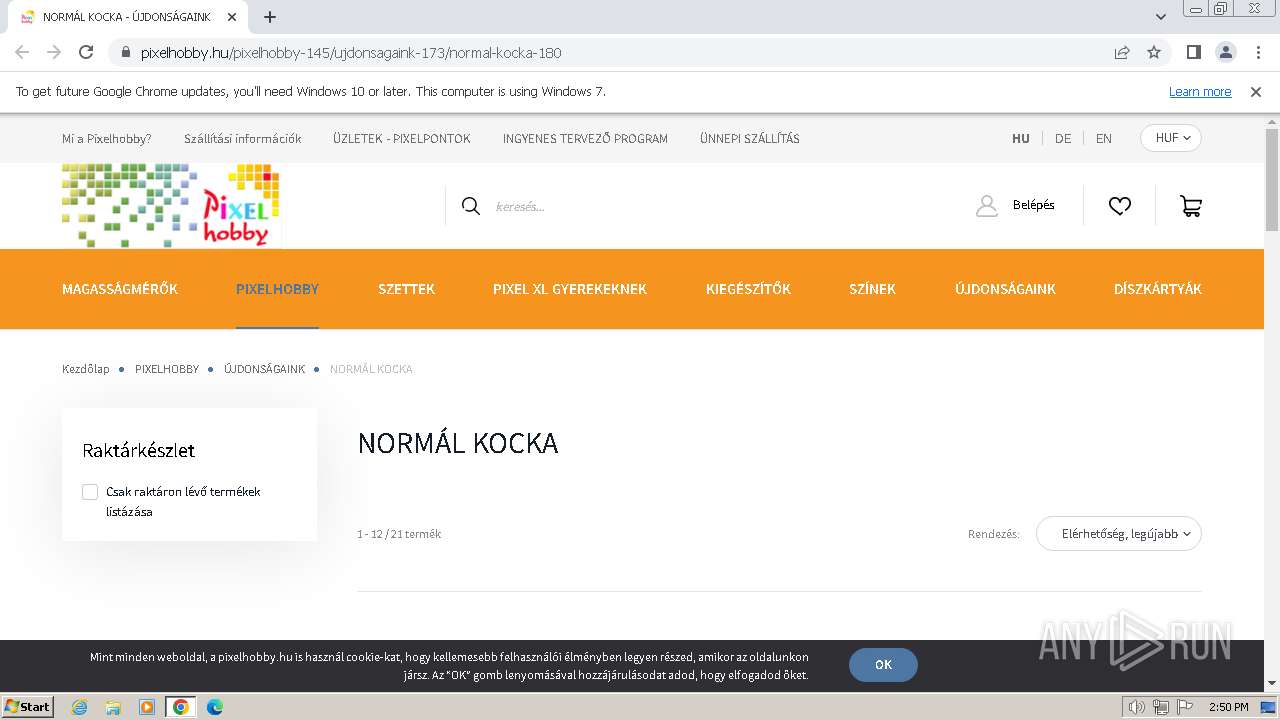
Task: Open the SZETTEK menu
Action: [x=406, y=289]
